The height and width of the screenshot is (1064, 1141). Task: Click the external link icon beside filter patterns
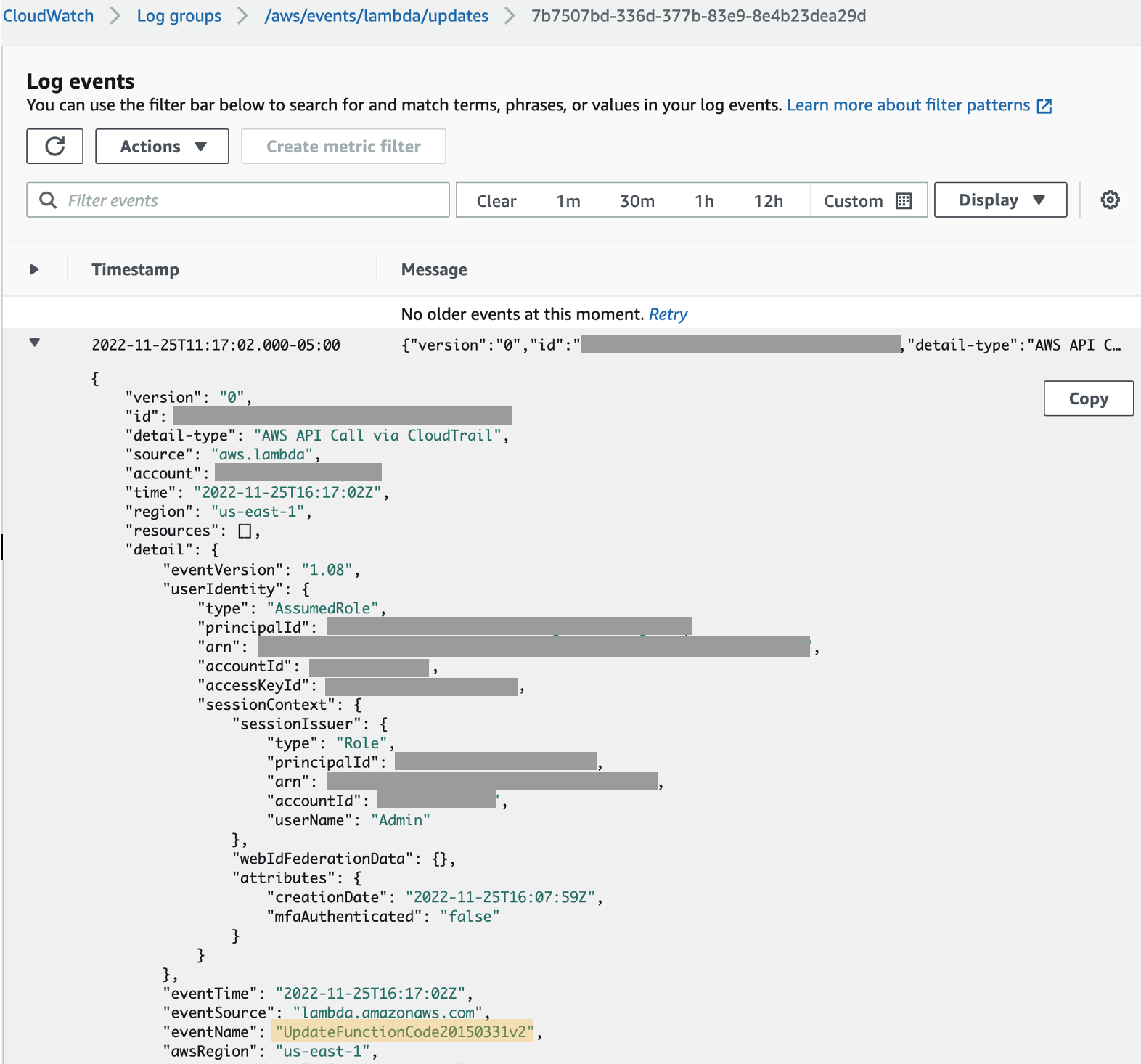click(x=1044, y=106)
